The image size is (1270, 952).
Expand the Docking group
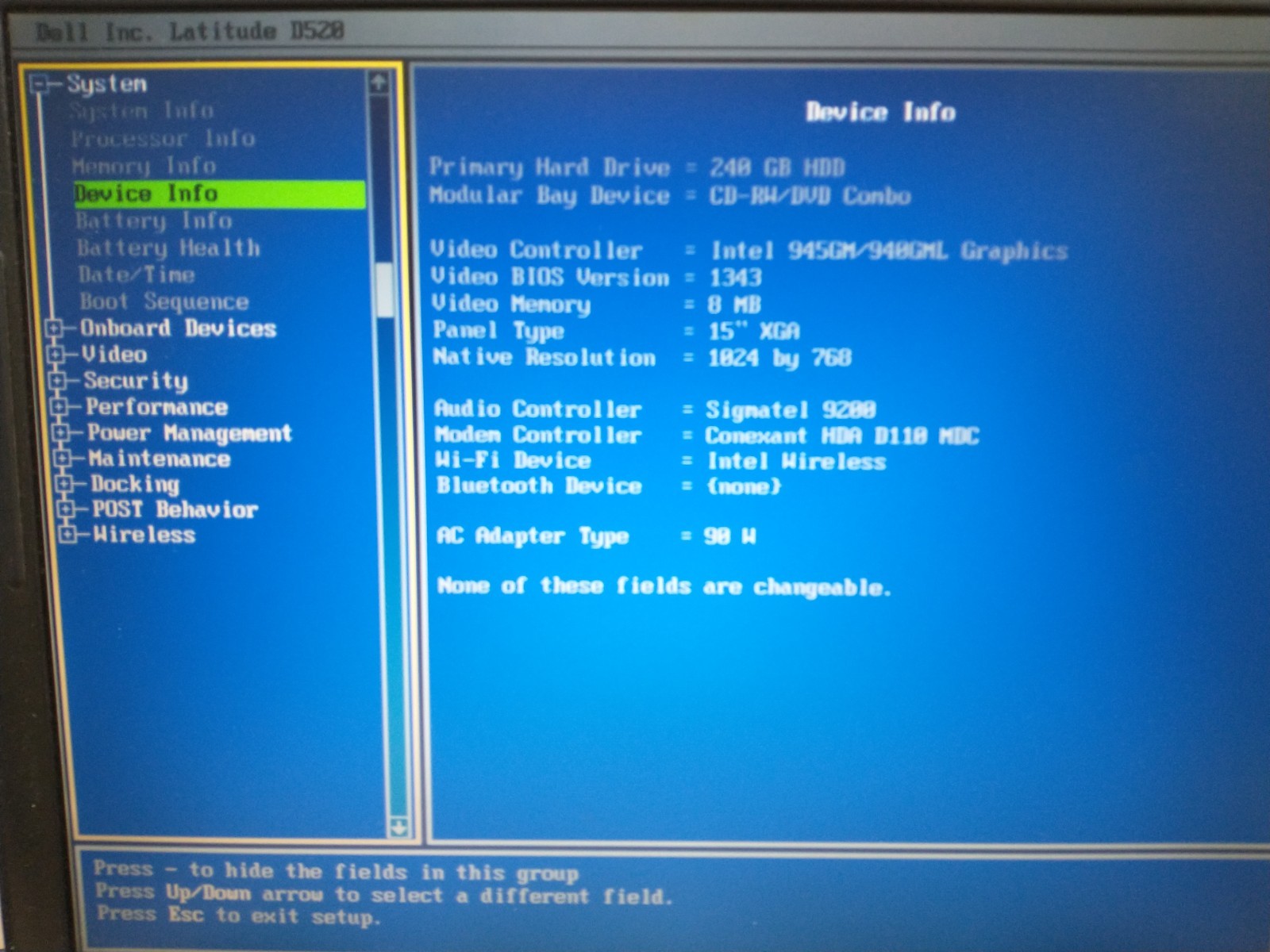[x=63, y=484]
